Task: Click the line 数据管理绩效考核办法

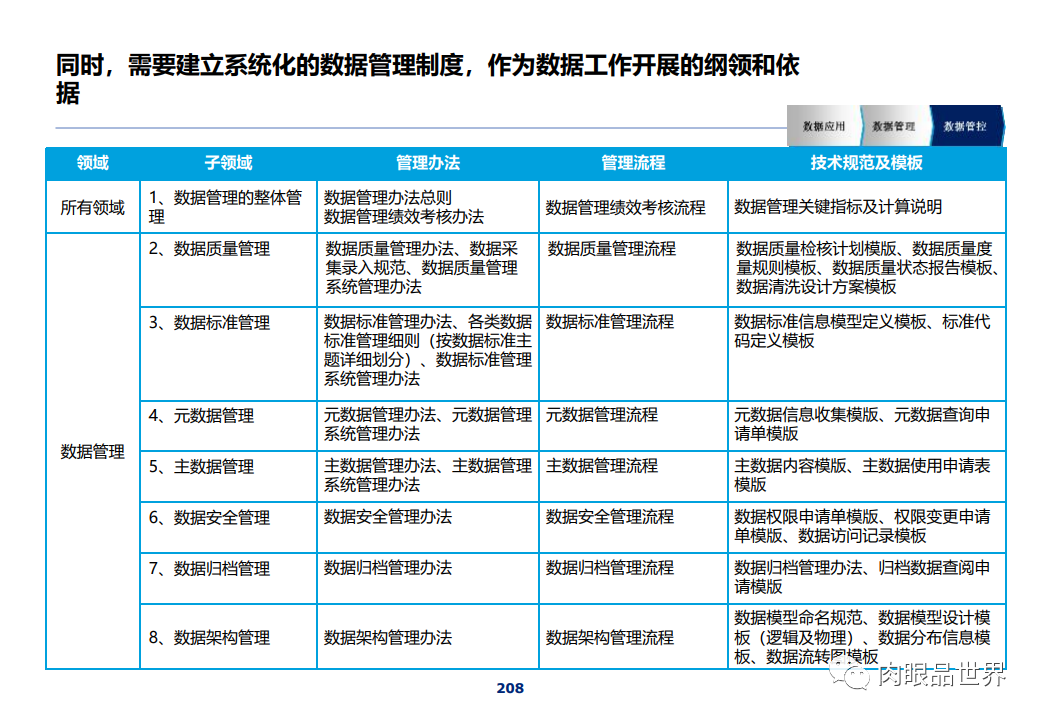Action: (x=404, y=217)
